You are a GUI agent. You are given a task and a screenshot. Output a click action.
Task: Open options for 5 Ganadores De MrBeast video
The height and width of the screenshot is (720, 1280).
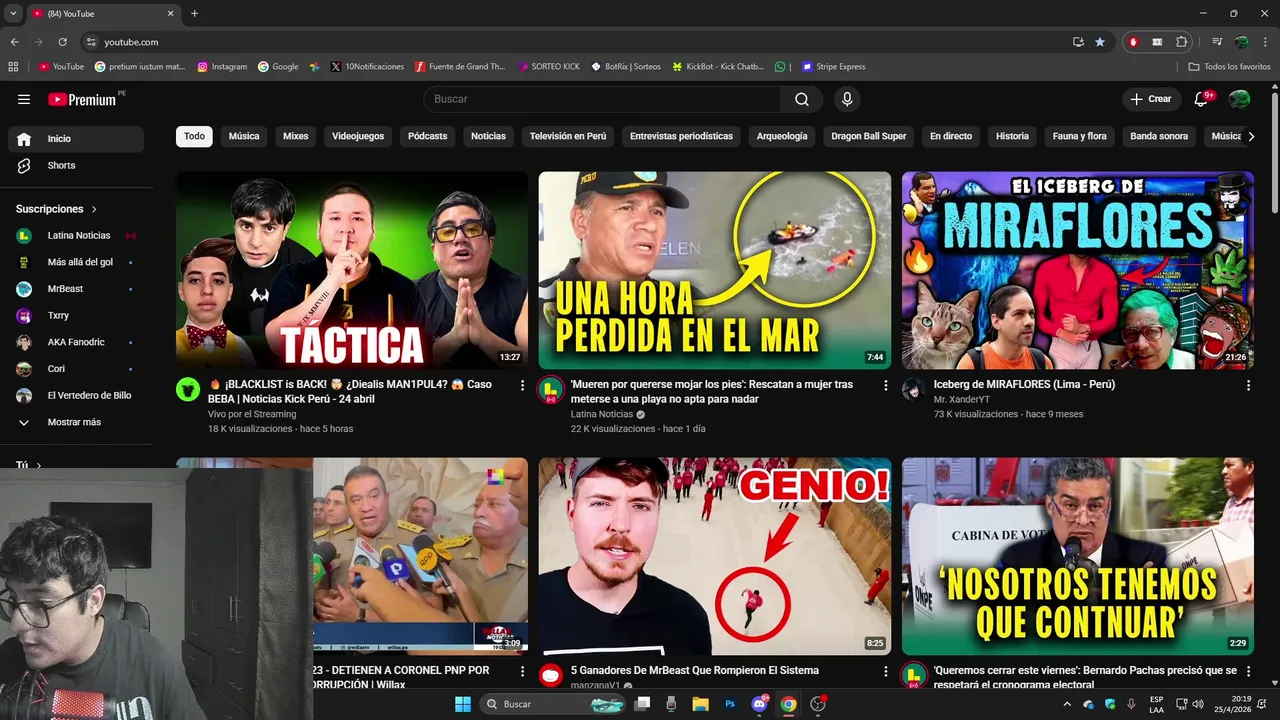click(885, 671)
